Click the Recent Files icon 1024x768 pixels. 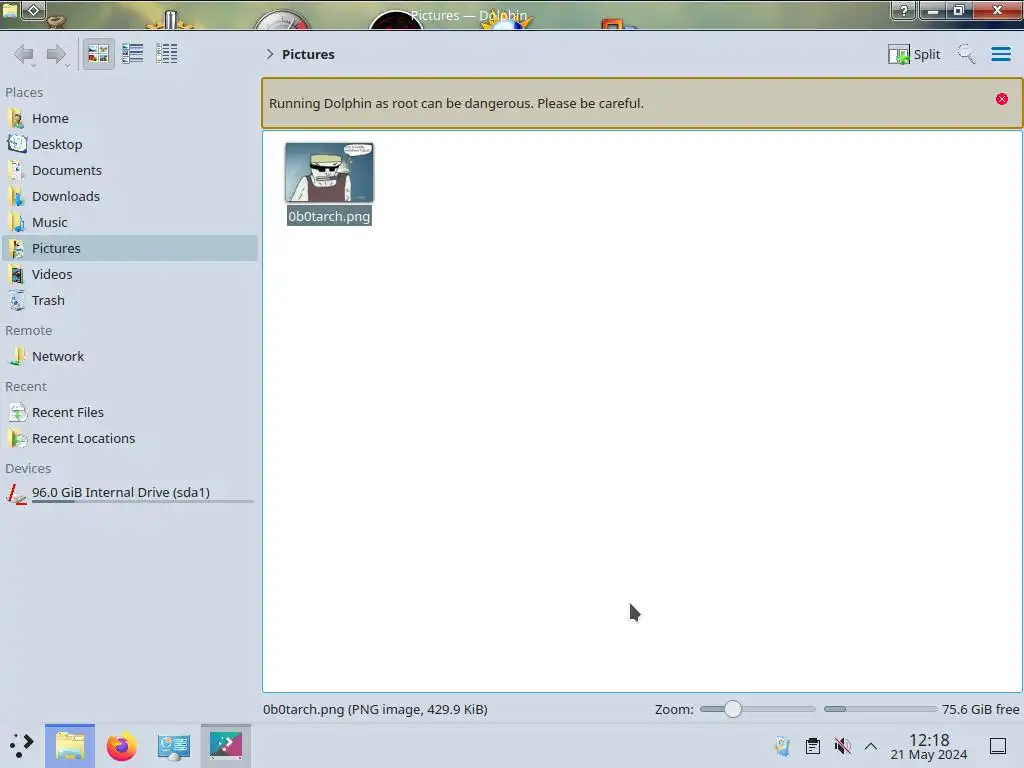[16, 413]
